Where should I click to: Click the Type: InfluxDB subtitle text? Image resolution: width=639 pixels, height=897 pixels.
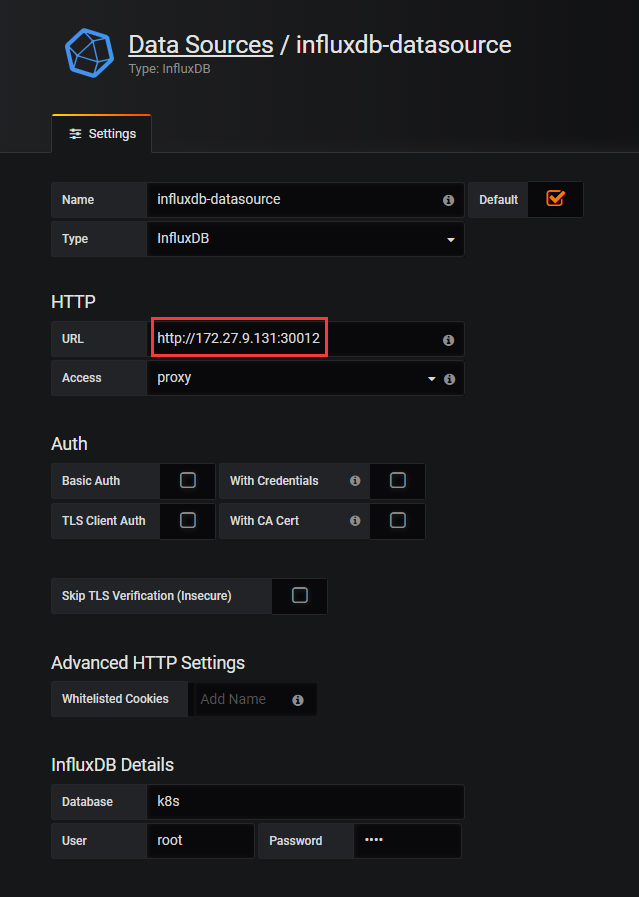[x=169, y=69]
